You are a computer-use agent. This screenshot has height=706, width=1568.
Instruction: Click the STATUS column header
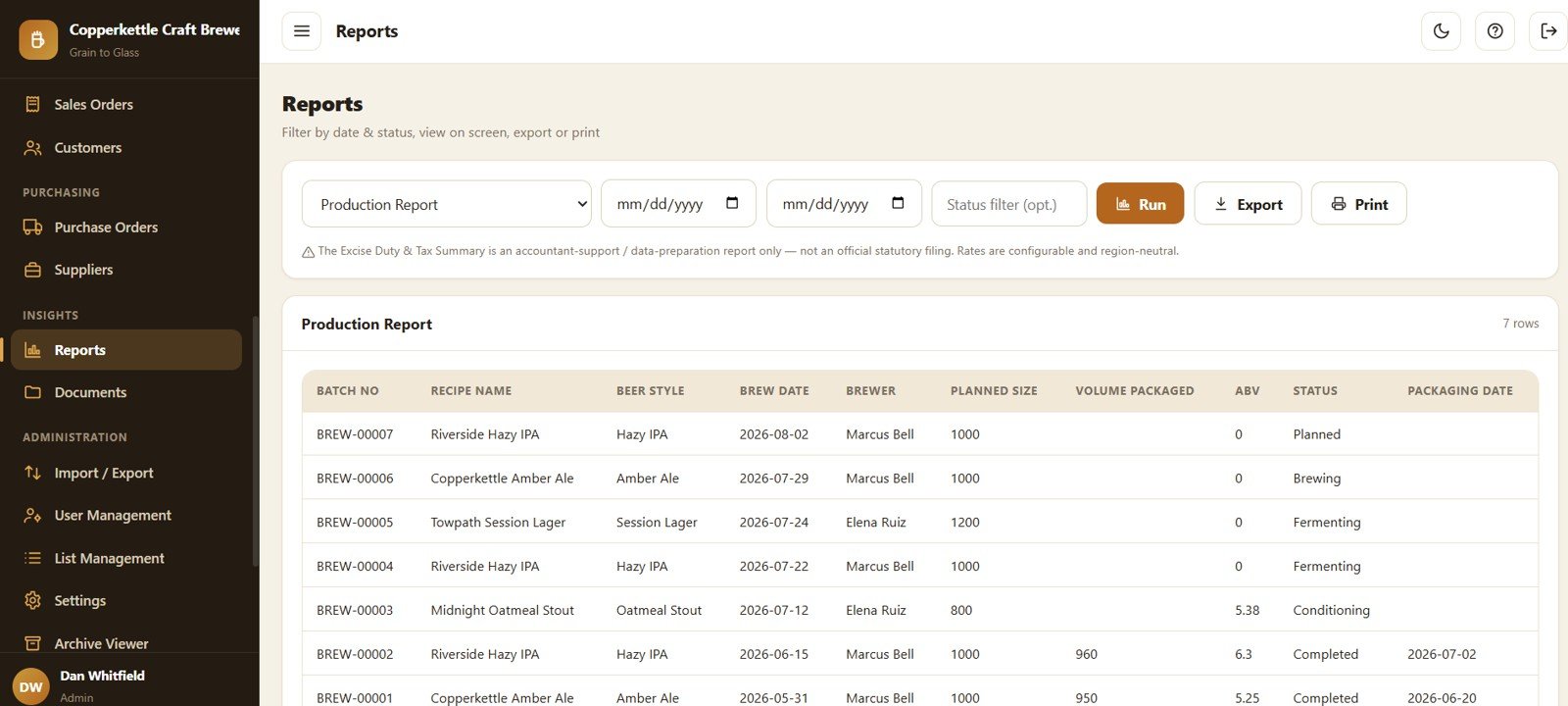point(1315,390)
